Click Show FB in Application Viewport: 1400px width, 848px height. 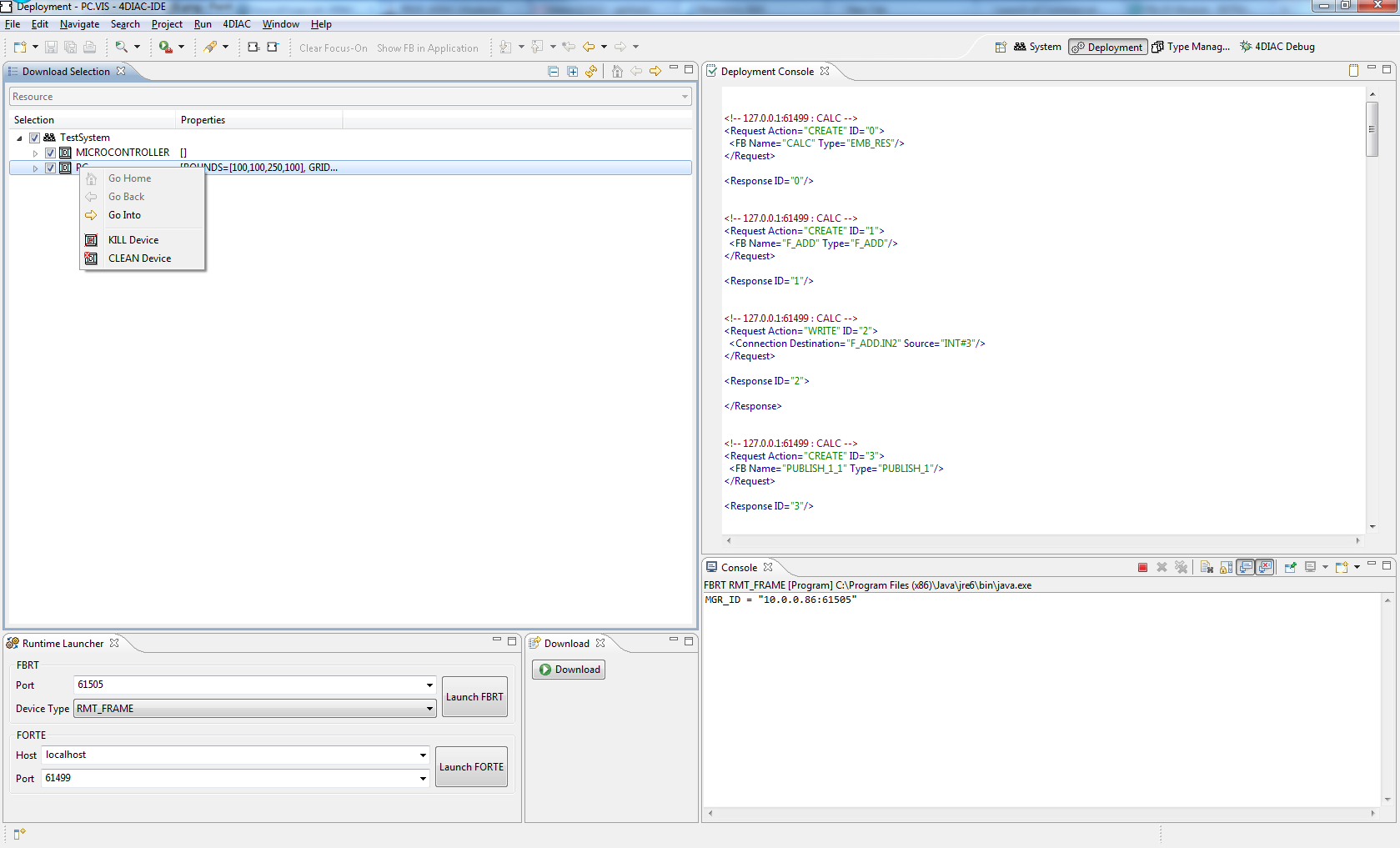tap(428, 48)
